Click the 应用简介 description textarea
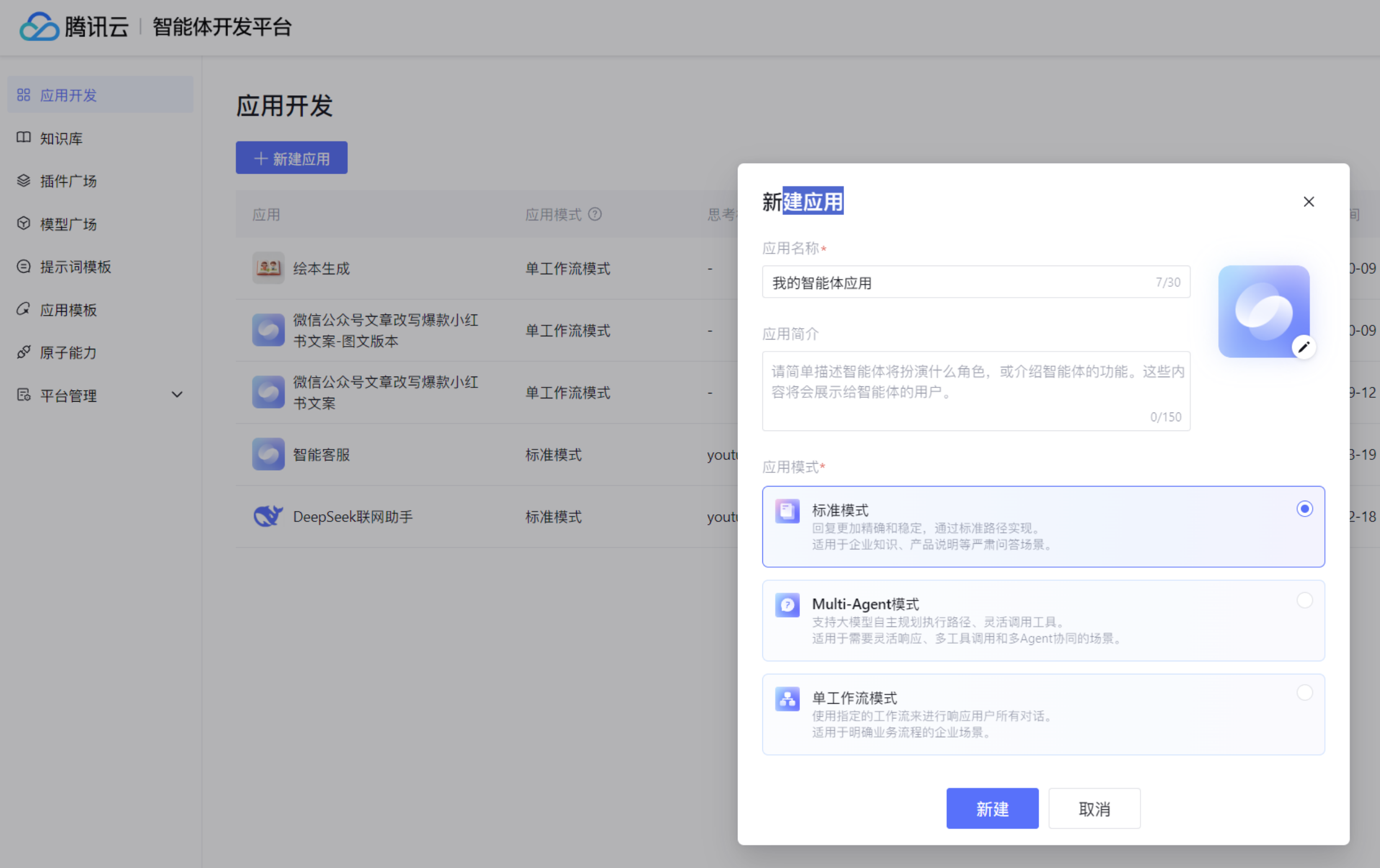 975,391
